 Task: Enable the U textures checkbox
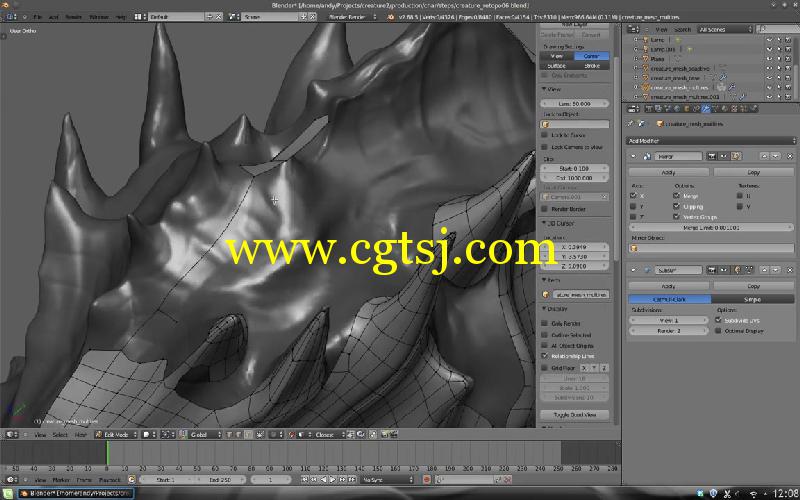(x=740, y=195)
